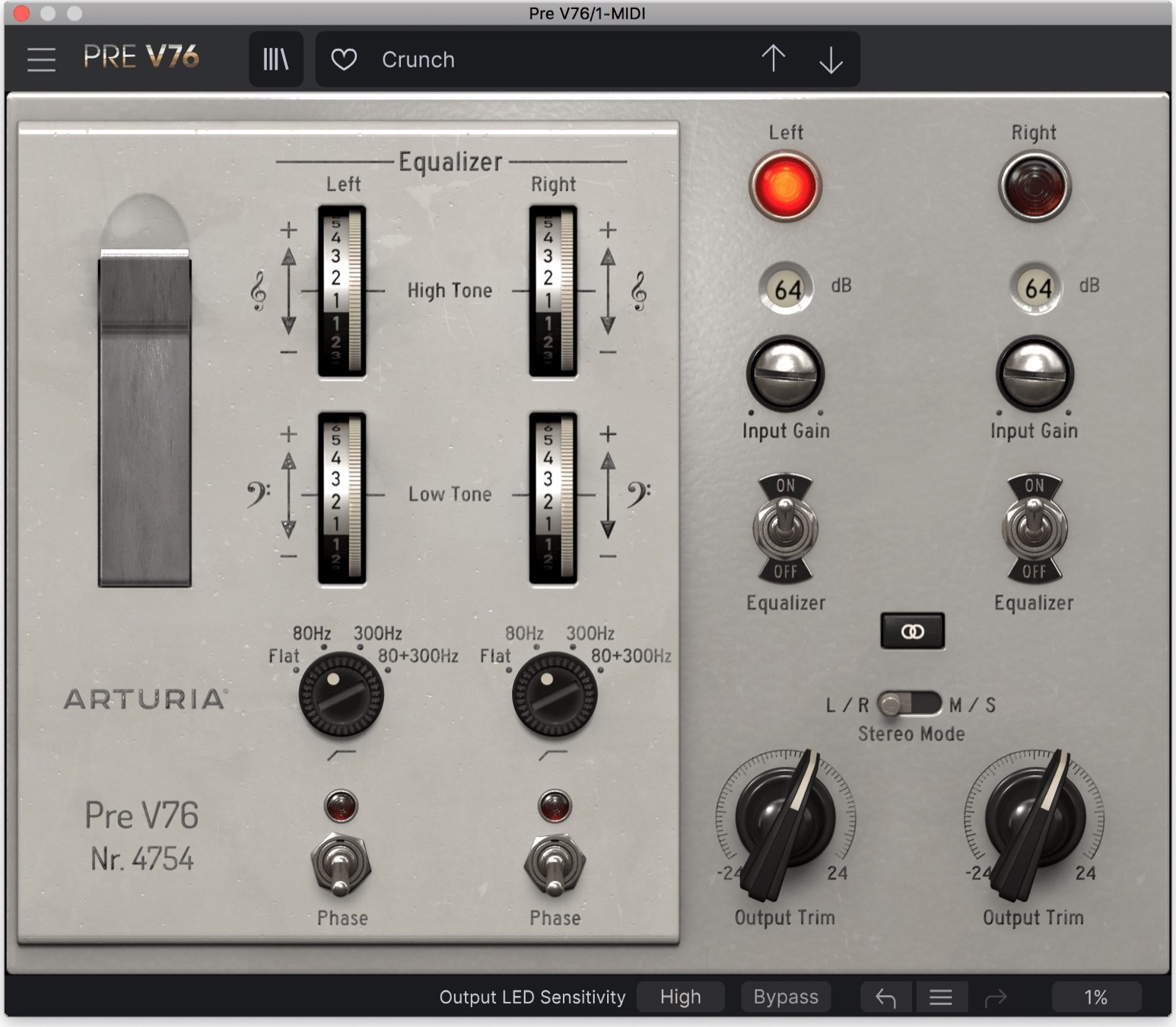
Task: Click the 80+300Hz label on left filter
Action: click(x=418, y=656)
